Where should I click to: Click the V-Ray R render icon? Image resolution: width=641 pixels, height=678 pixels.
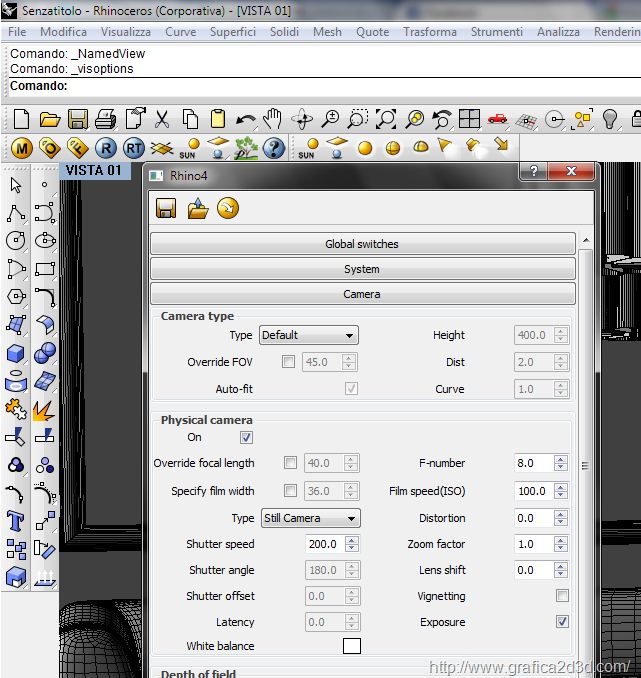106,148
